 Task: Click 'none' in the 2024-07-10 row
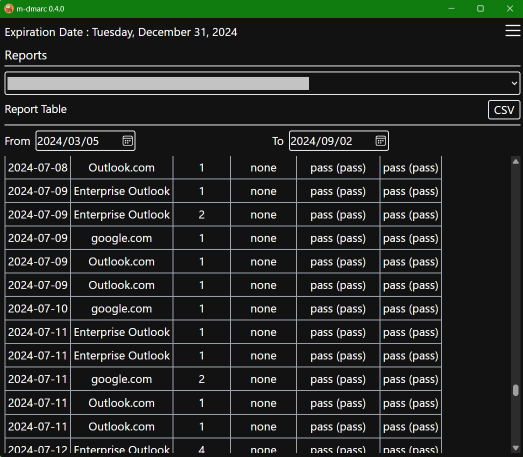(x=263, y=309)
